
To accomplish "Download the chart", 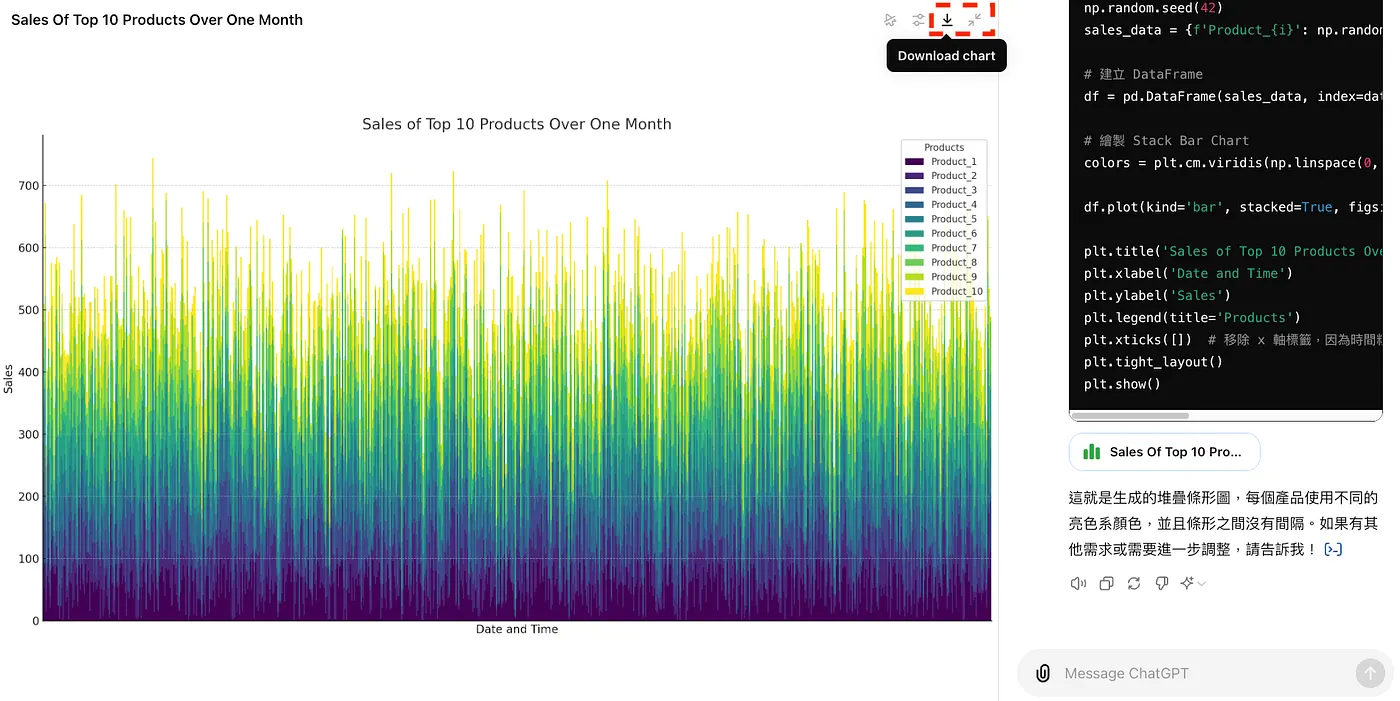I will [947, 20].
